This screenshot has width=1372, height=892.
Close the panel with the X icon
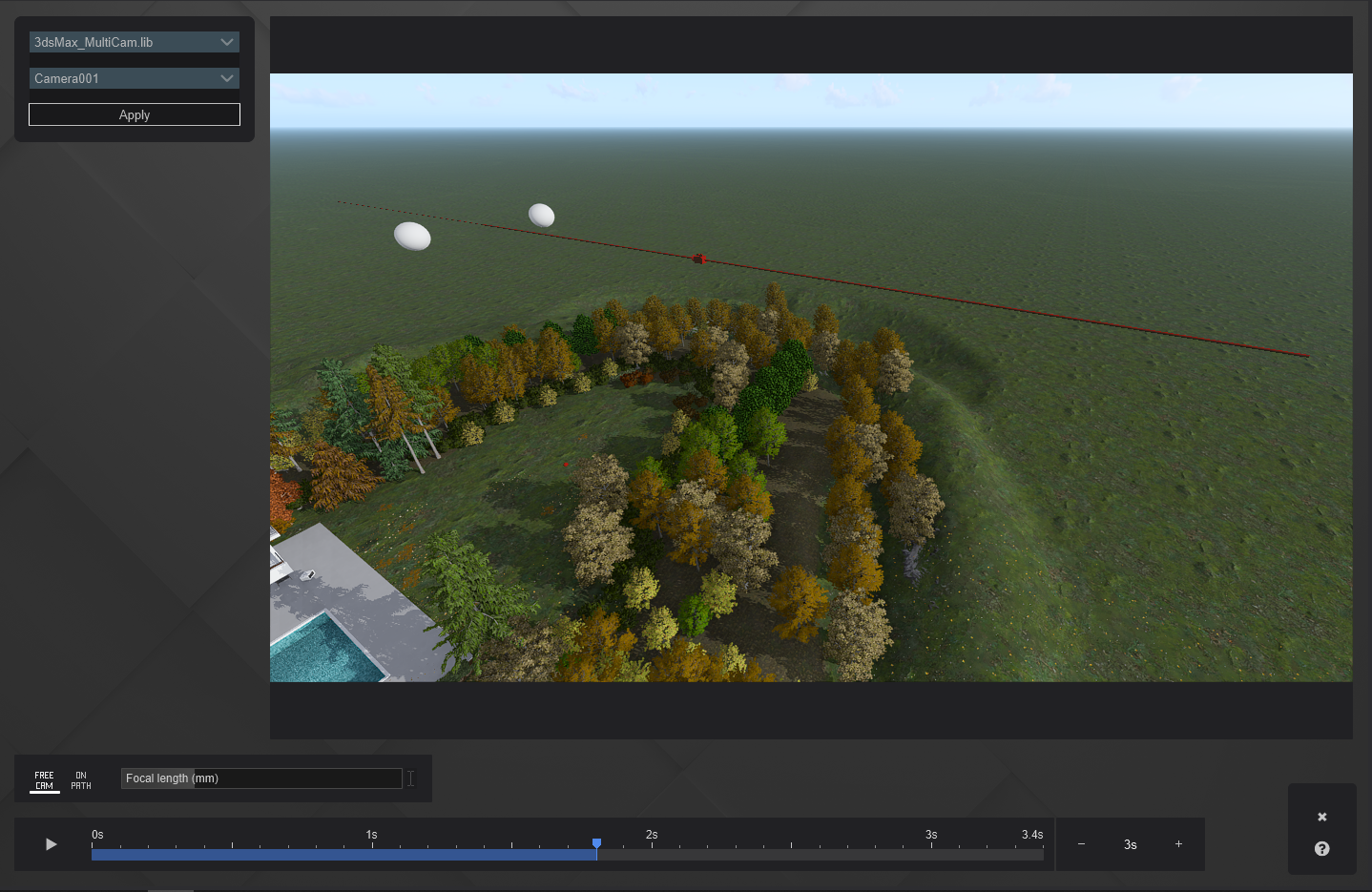[x=1322, y=817]
